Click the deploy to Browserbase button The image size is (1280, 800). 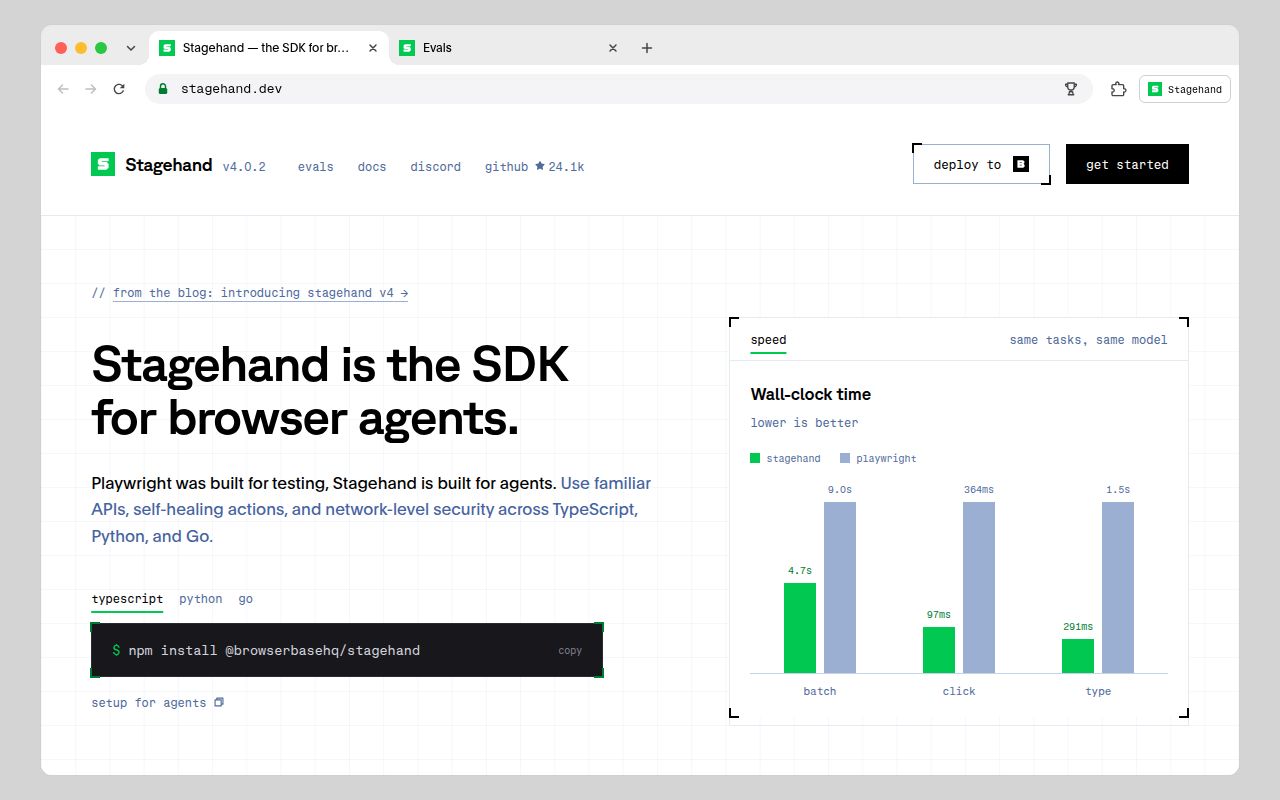click(981, 164)
